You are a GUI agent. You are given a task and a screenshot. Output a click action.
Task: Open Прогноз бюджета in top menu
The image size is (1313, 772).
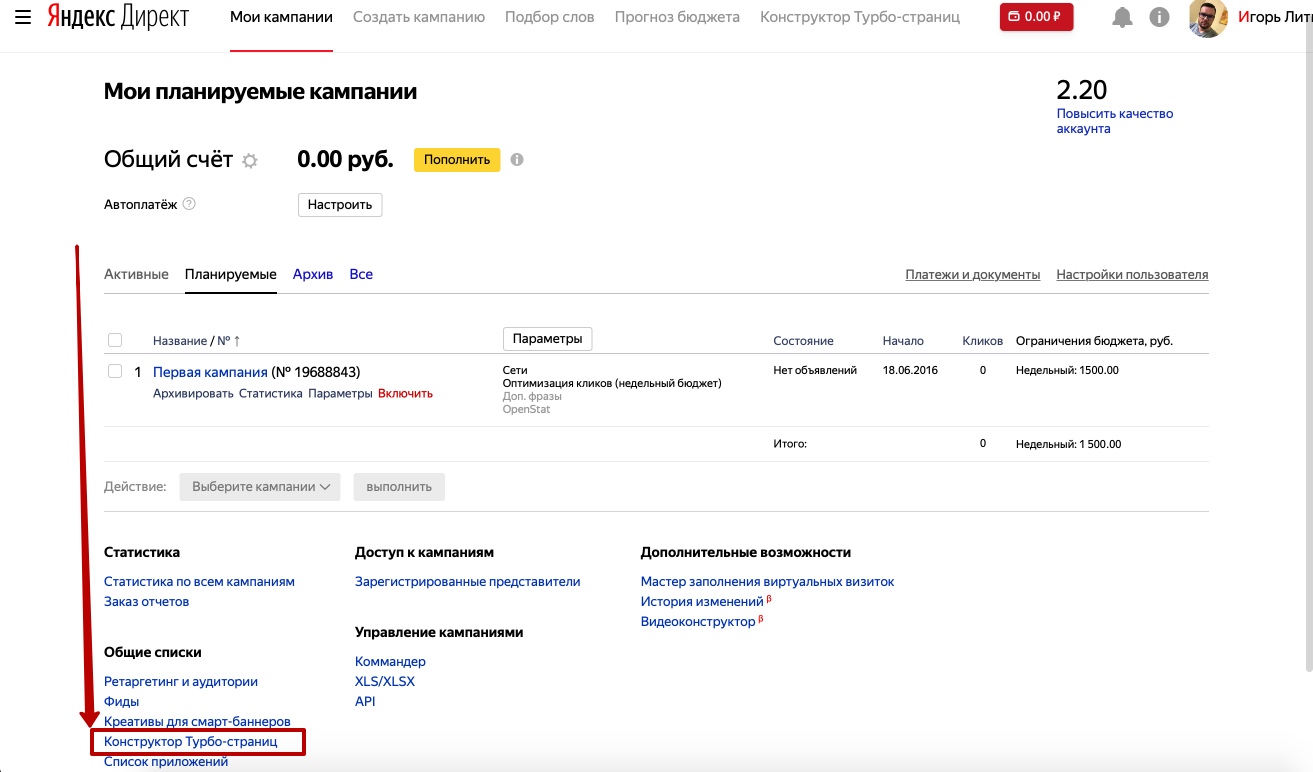(677, 17)
